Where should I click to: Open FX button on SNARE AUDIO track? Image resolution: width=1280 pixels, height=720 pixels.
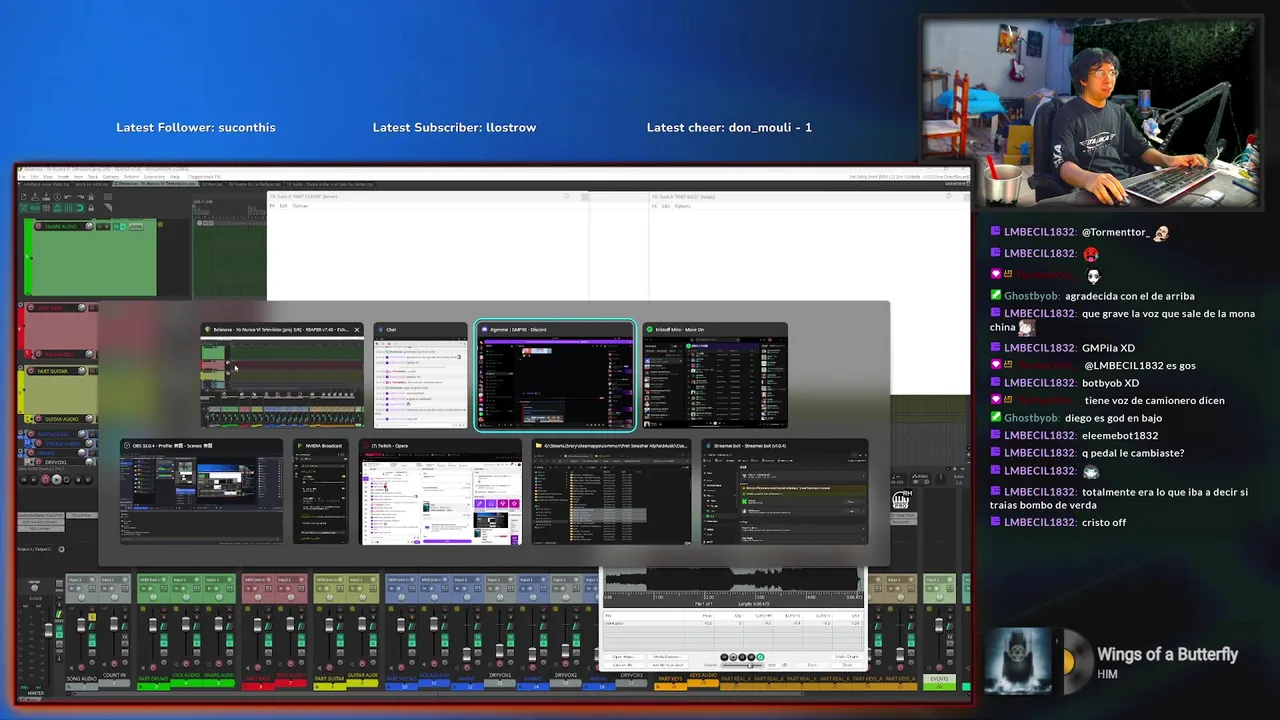pos(116,226)
